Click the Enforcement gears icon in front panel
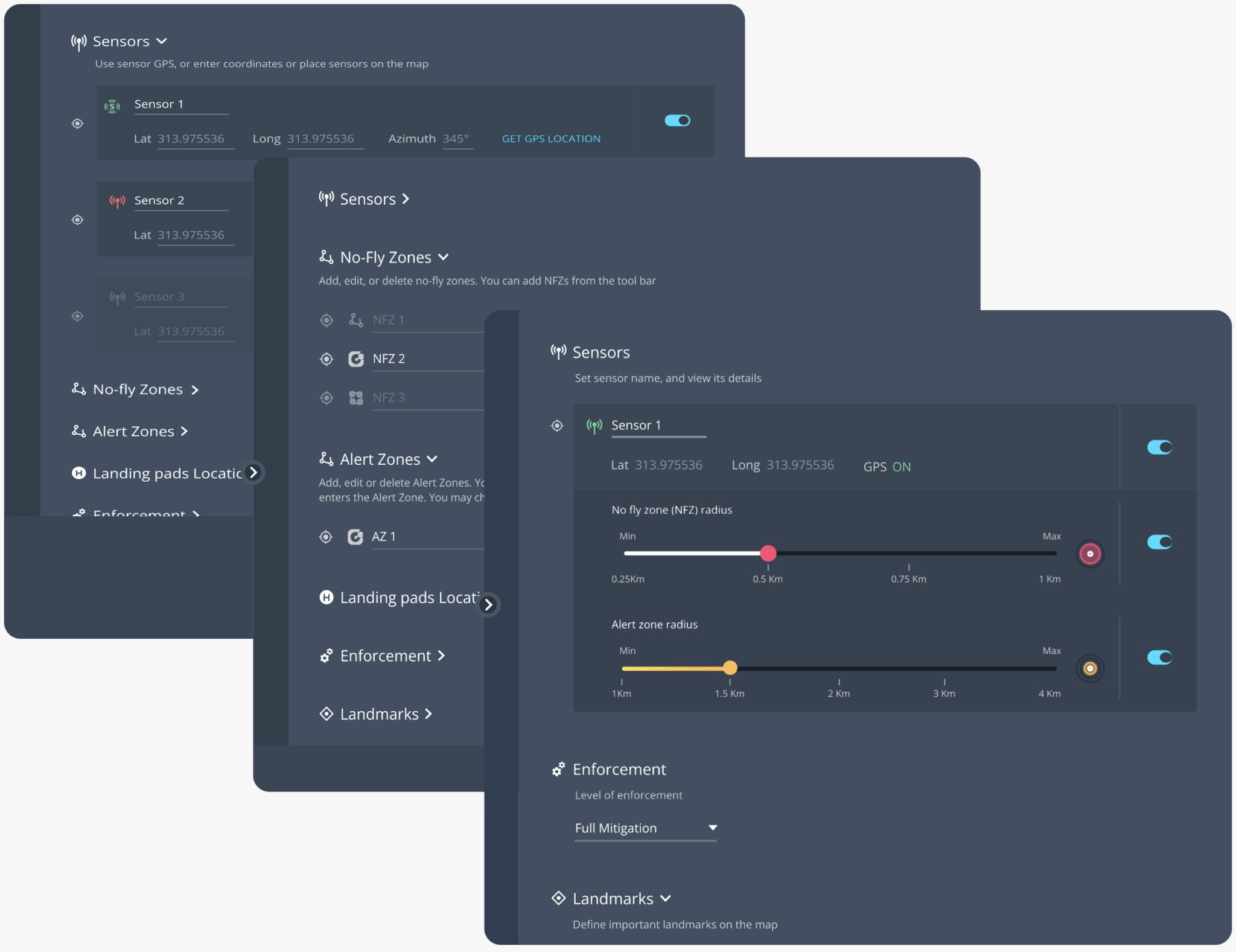 tap(559, 769)
